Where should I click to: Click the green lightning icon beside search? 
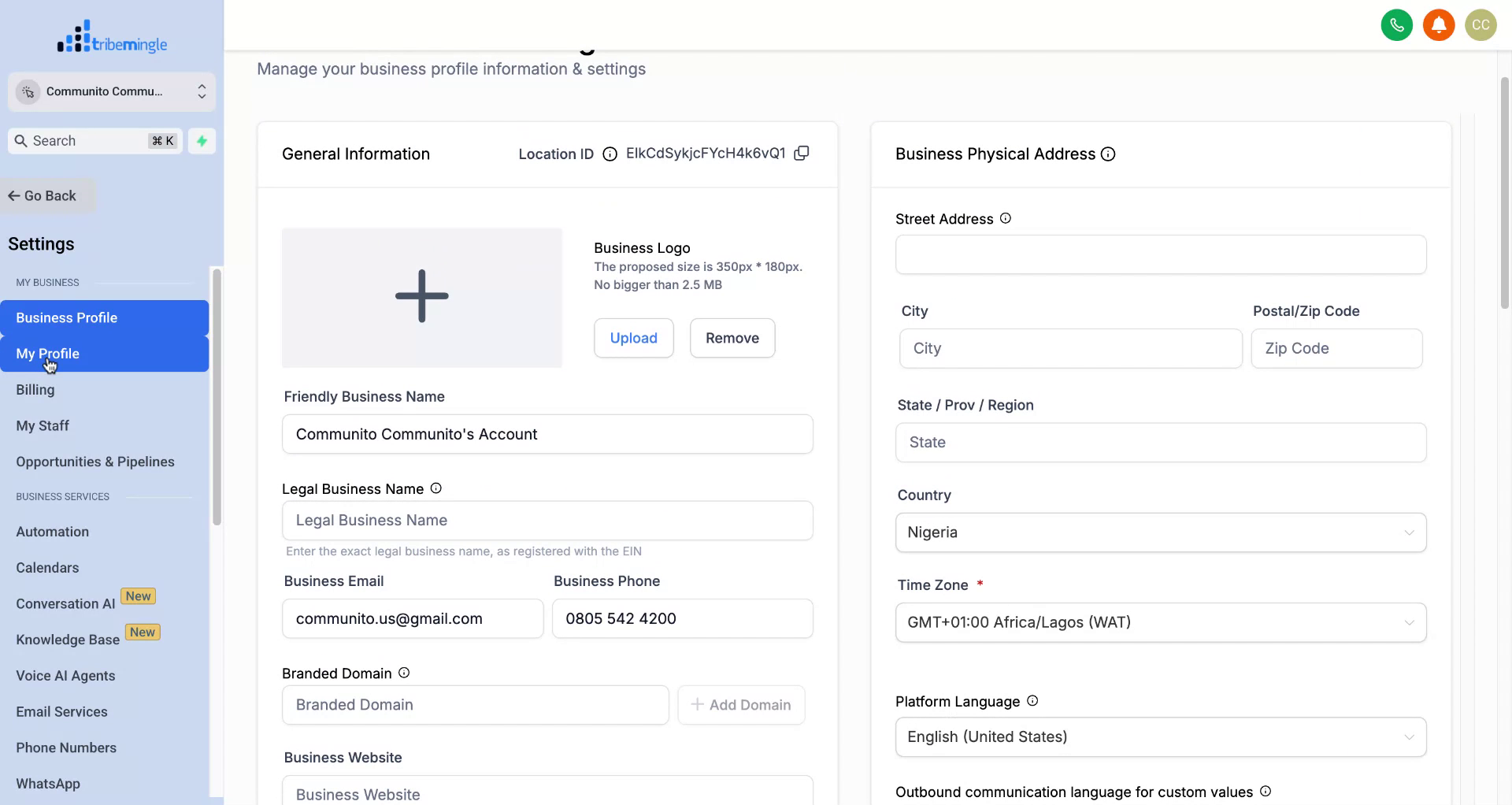(x=202, y=141)
